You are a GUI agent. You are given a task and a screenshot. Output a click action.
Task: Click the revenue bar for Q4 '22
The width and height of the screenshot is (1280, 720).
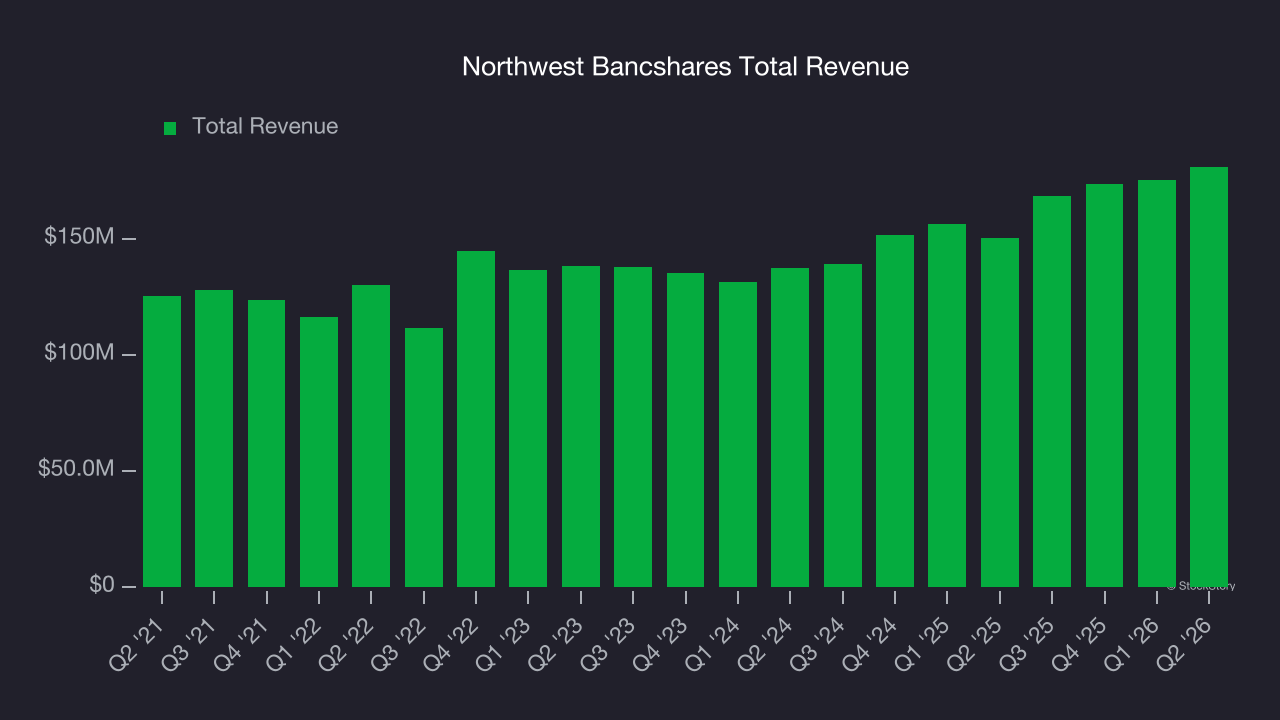[x=476, y=419]
